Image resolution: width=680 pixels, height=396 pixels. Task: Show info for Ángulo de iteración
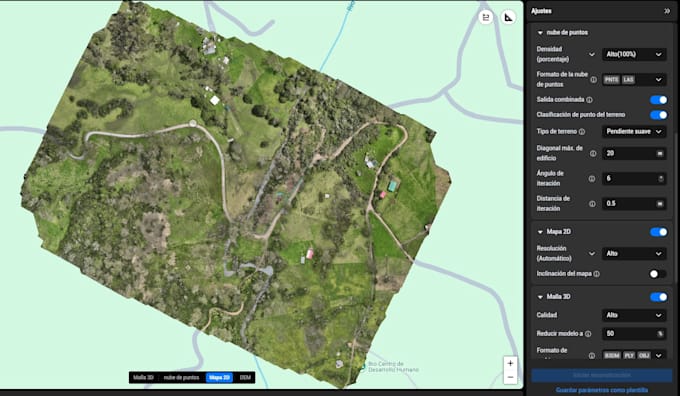pos(592,179)
